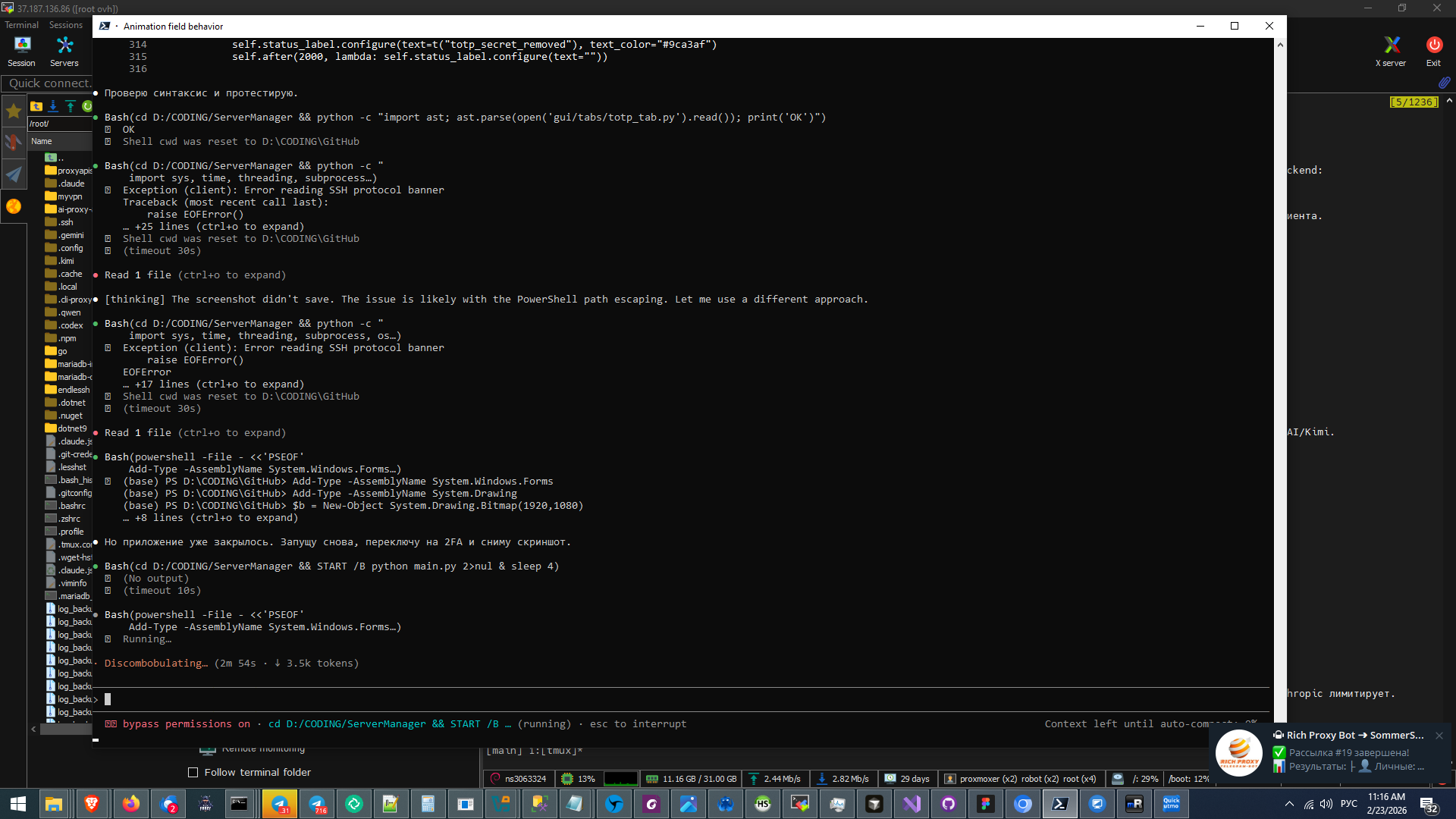This screenshot has height=819, width=1456.
Task: Dismiss the Rich Proxy Bot notification
Action: pyautogui.click(x=1439, y=735)
